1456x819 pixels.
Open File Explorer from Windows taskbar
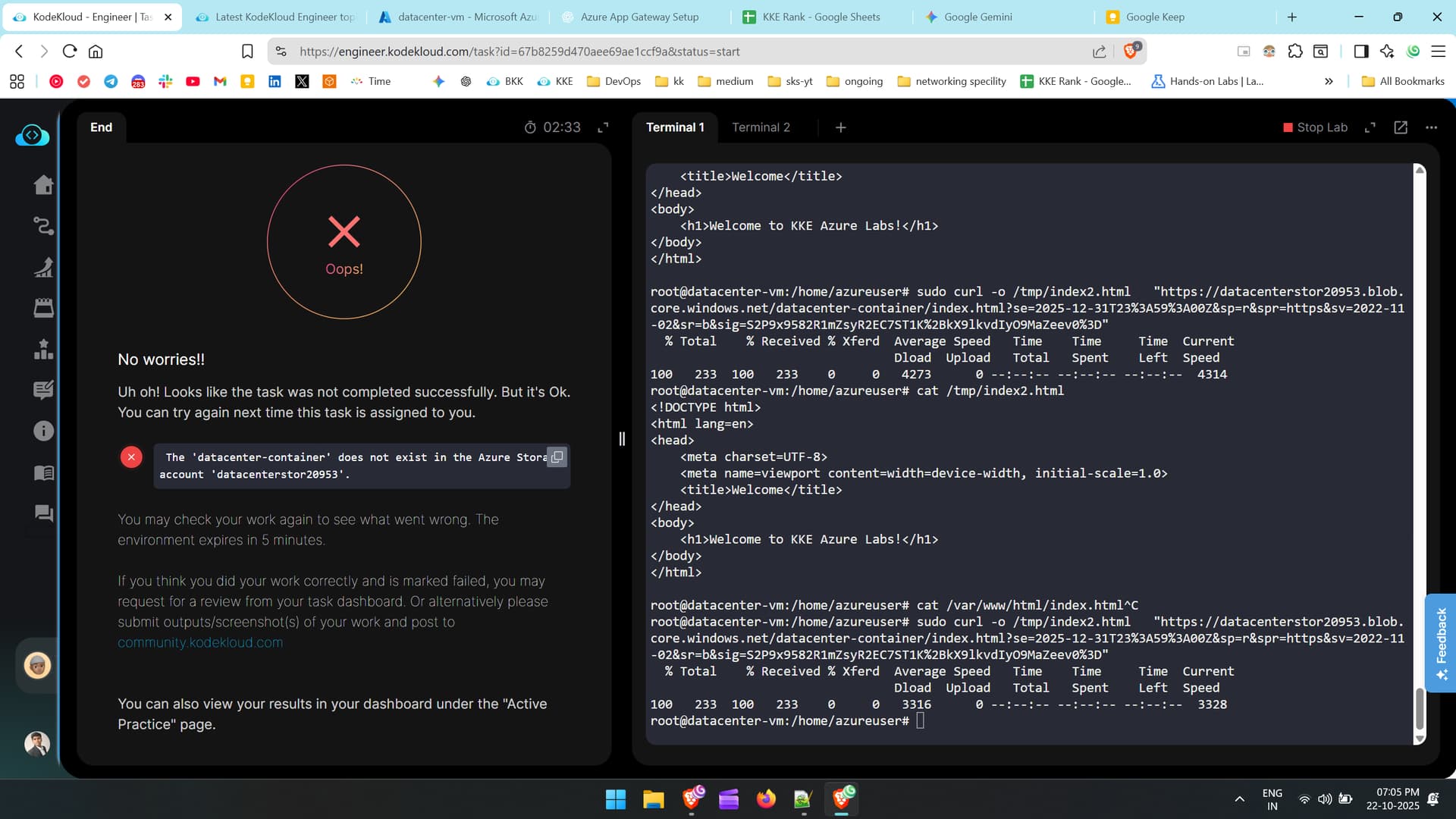click(x=653, y=799)
